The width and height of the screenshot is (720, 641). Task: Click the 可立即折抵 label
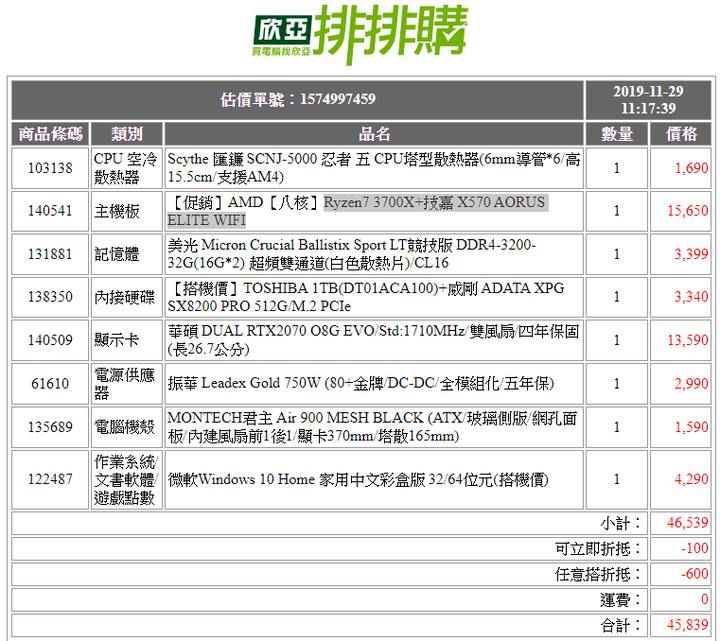click(598, 549)
